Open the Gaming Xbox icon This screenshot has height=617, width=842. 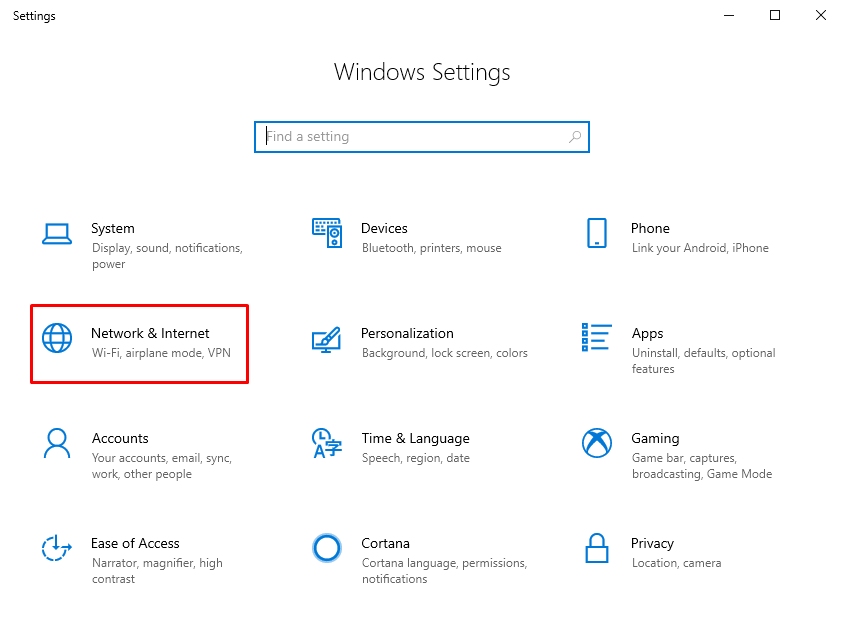[597, 443]
